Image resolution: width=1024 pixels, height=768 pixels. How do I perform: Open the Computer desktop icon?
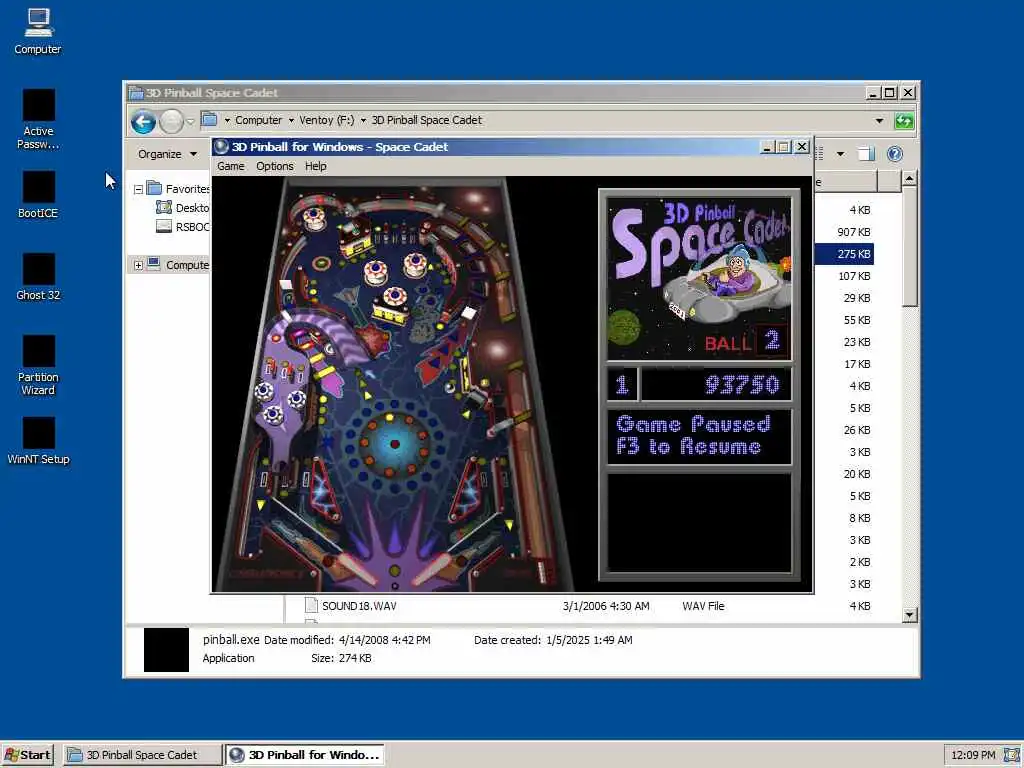38,31
